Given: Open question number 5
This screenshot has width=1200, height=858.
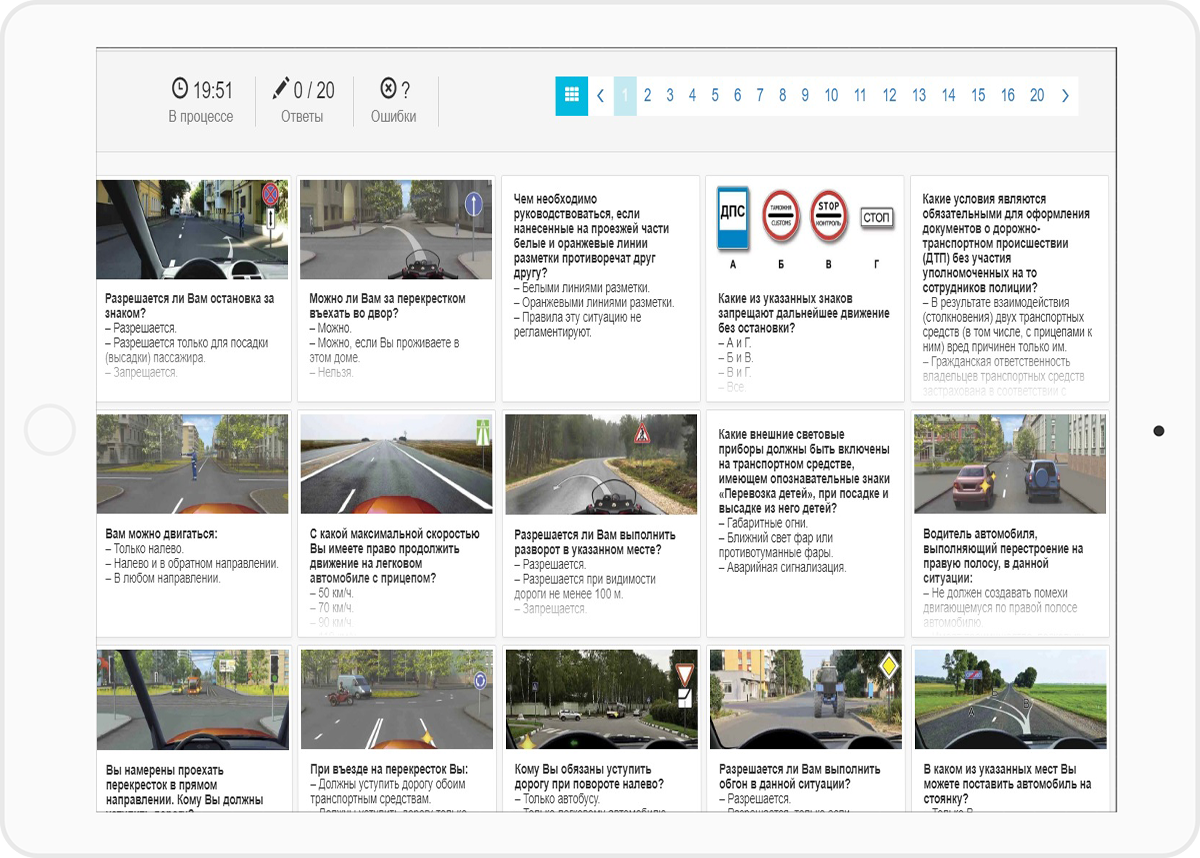Looking at the screenshot, I should pyautogui.click(x=715, y=96).
